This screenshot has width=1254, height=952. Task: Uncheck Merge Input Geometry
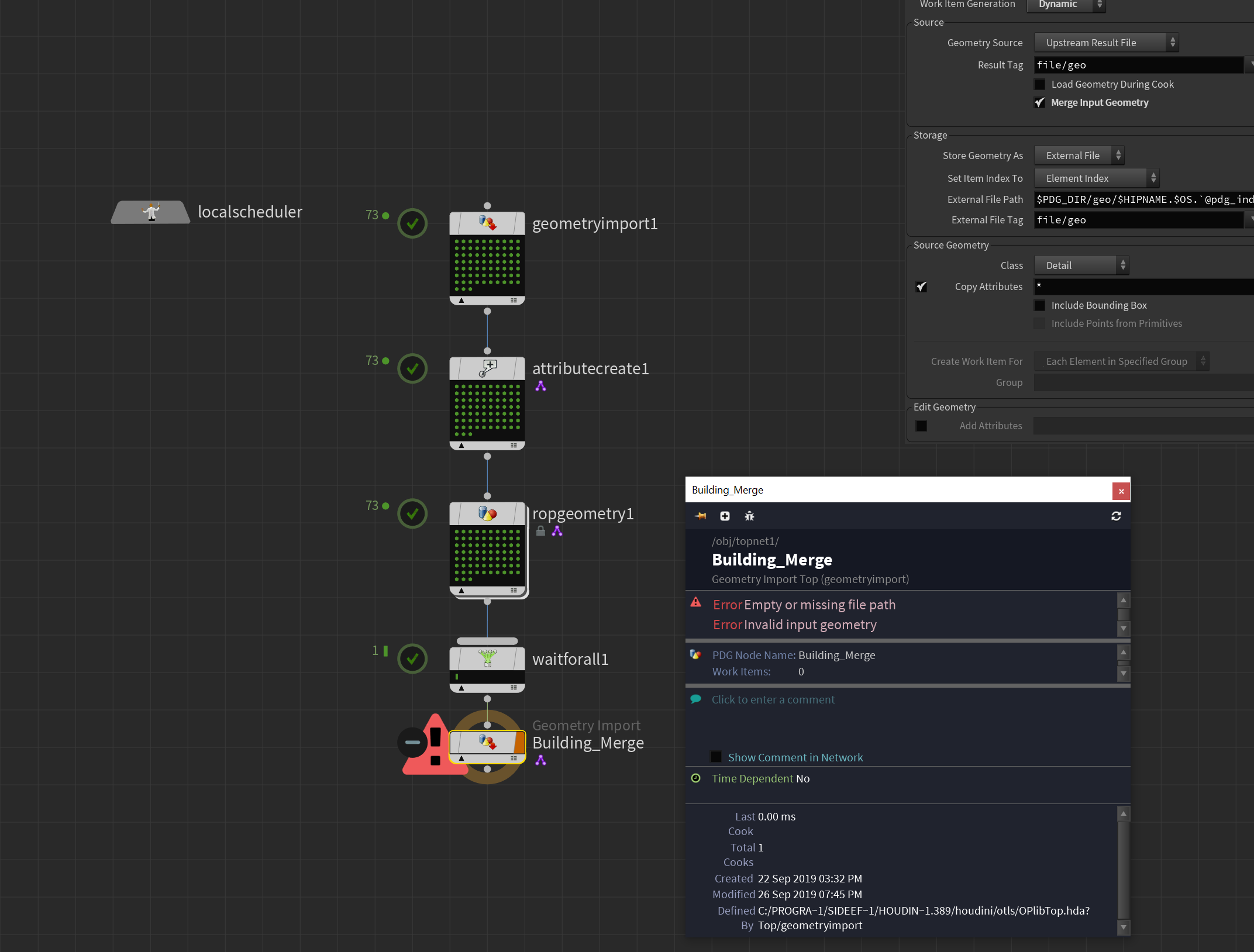(1039, 102)
